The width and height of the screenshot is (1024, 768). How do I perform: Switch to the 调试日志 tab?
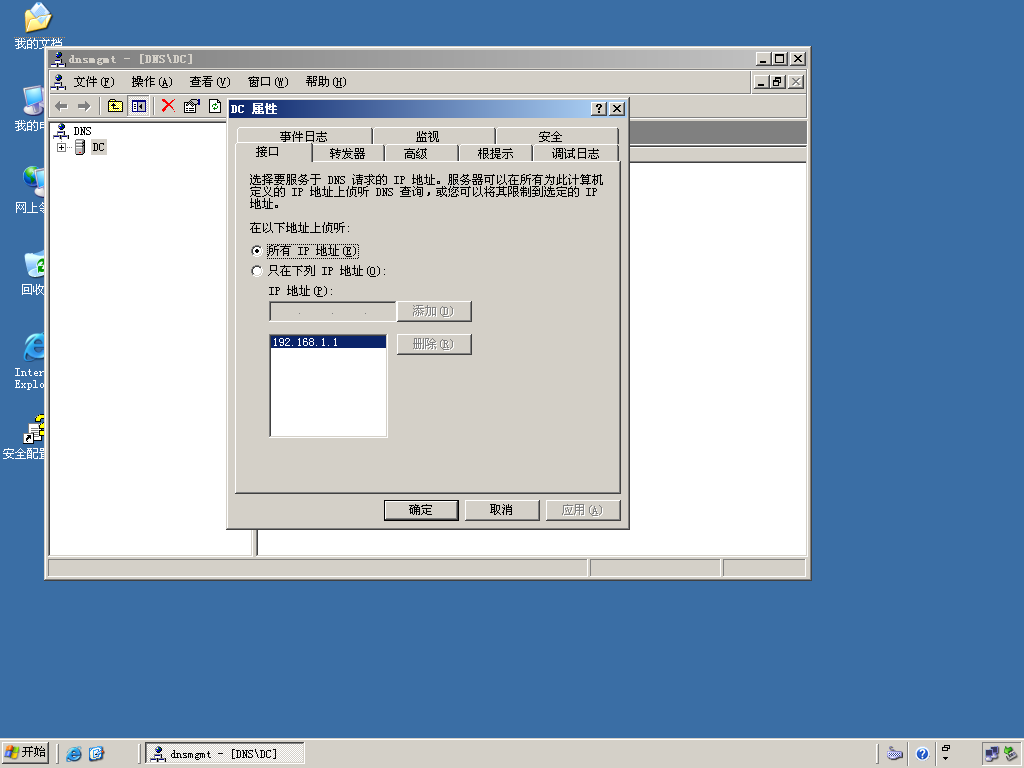575,153
